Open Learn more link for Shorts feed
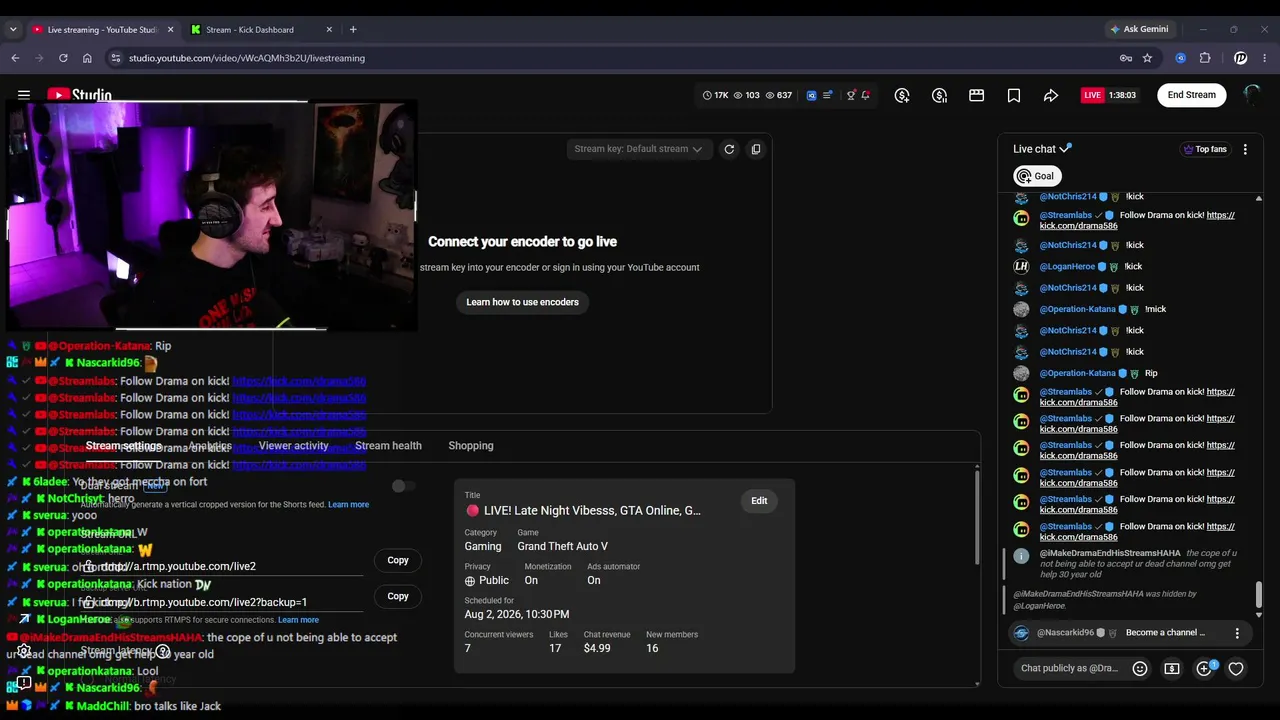 tap(348, 505)
